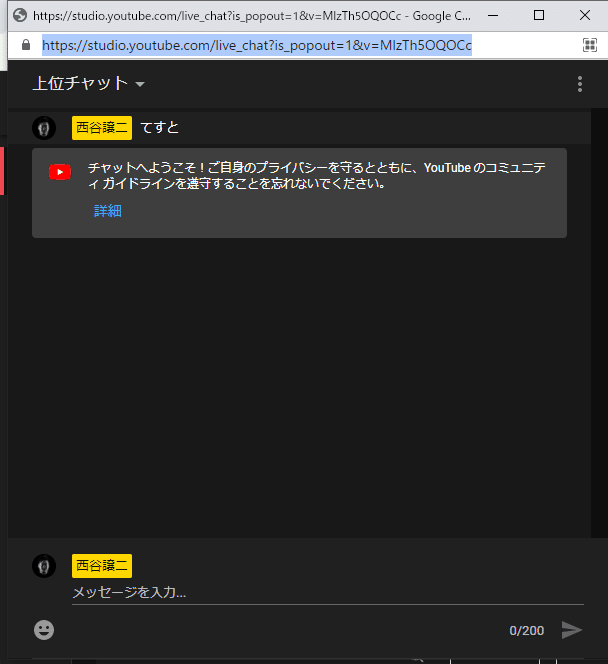Click the globe icon in title bar
The height and width of the screenshot is (664, 608).
click(20, 15)
